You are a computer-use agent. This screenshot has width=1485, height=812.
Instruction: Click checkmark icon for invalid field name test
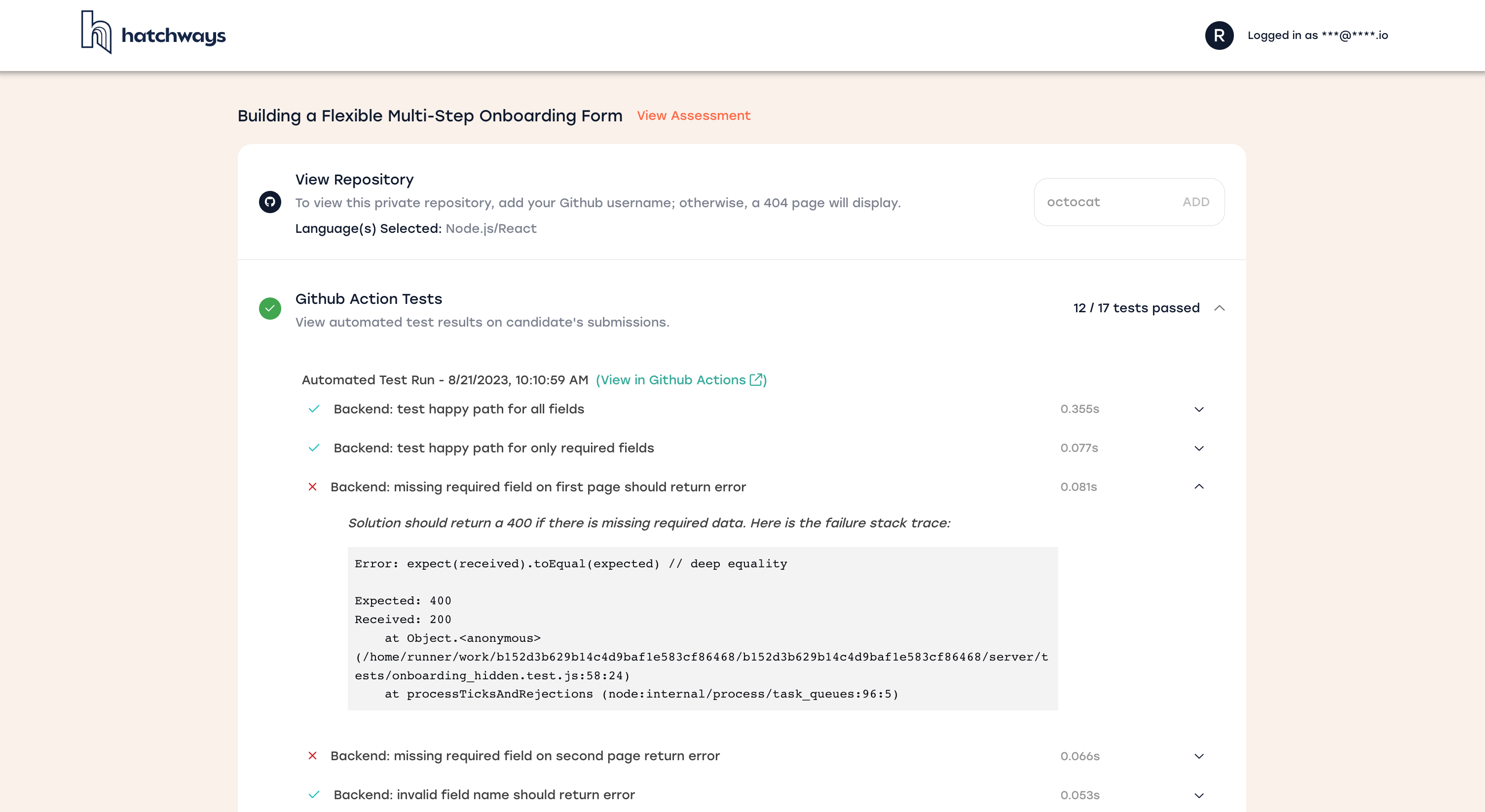point(314,795)
